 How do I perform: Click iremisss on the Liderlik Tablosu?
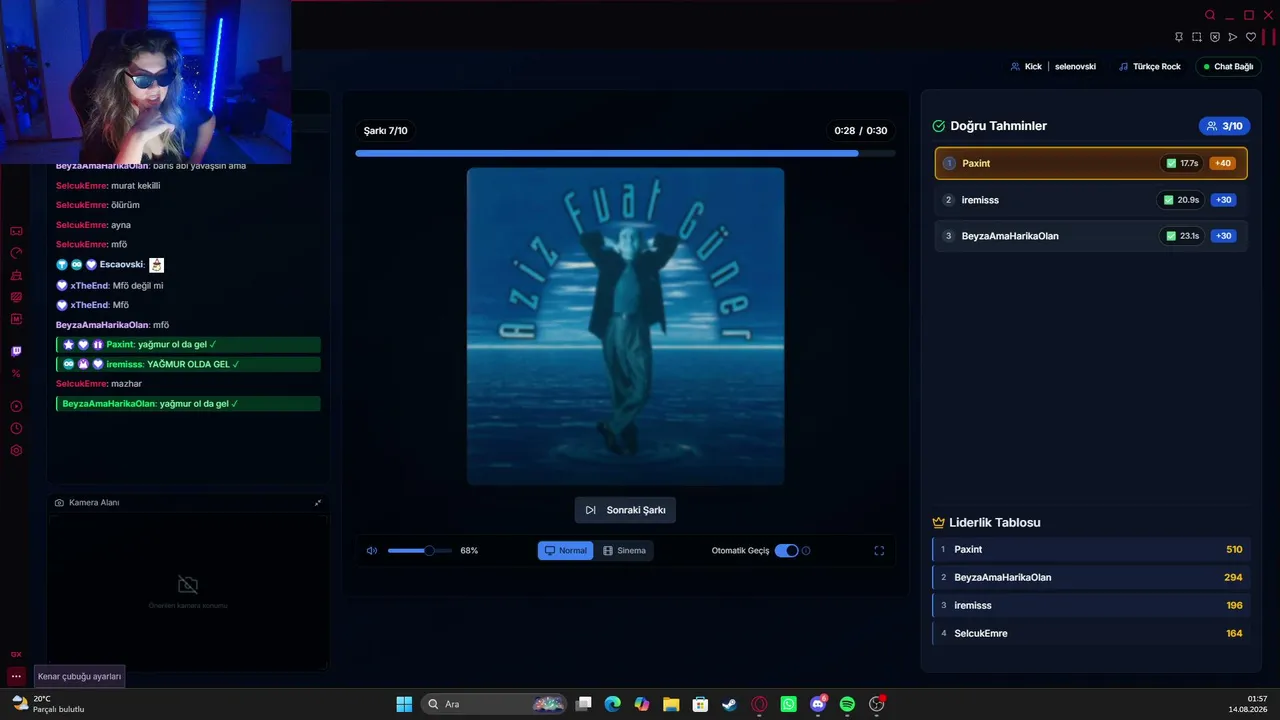coord(1091,605)
